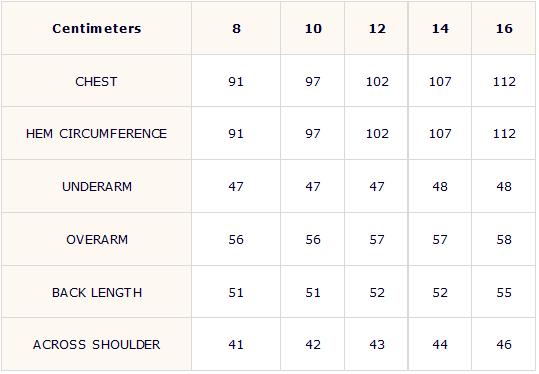
Task: Click the HEM CIRCUMFERENCE row label
Action: point(97,134)
